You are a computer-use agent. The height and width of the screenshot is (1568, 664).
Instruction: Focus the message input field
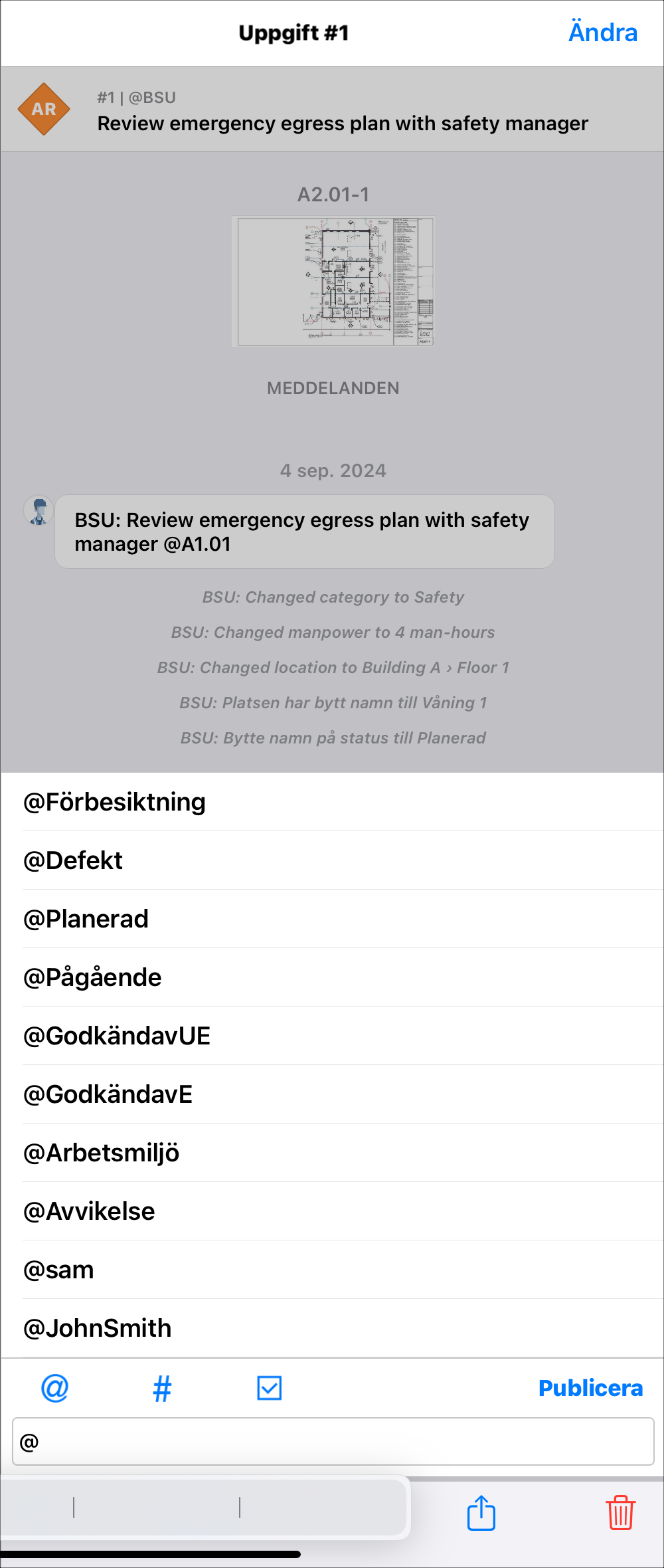(333, 1442)
